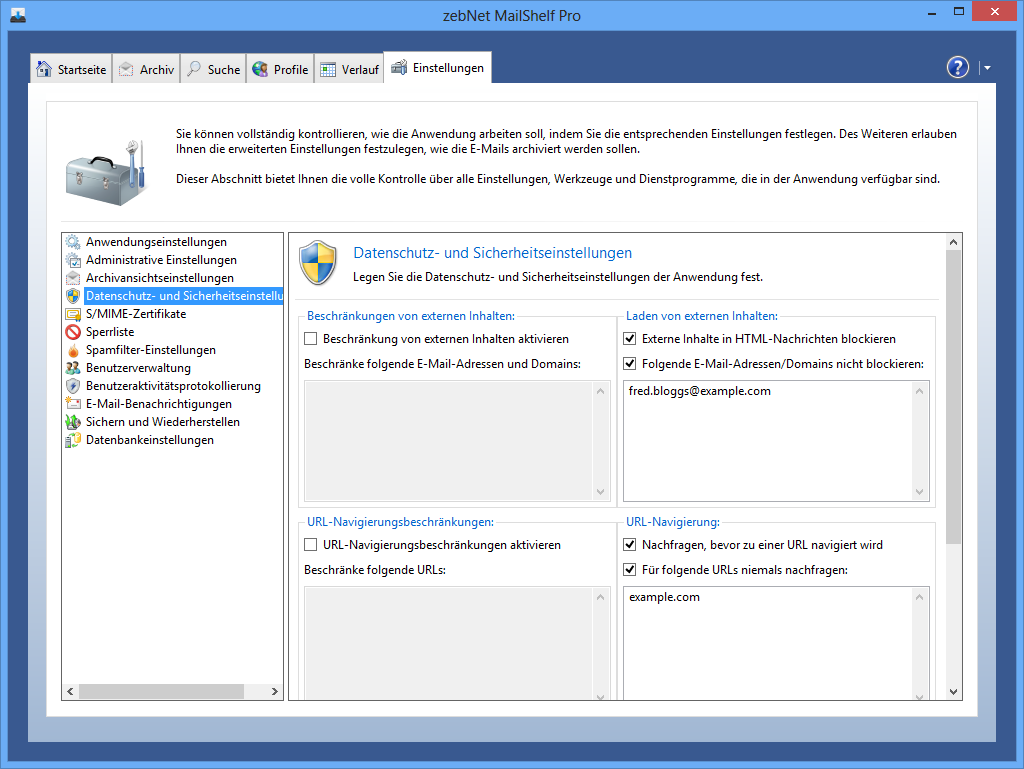Click the Datenschutz shield icon in sidebar
This screenshot has height=769, width=1024.
(x=73, y=296)
